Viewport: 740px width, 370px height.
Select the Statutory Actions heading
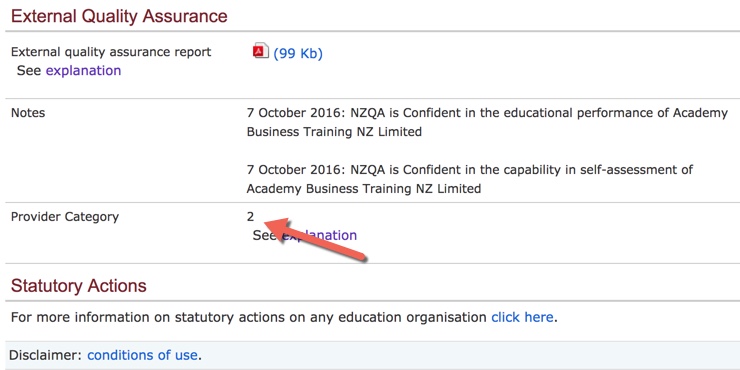pyautogui.click(x=78, y=286)
